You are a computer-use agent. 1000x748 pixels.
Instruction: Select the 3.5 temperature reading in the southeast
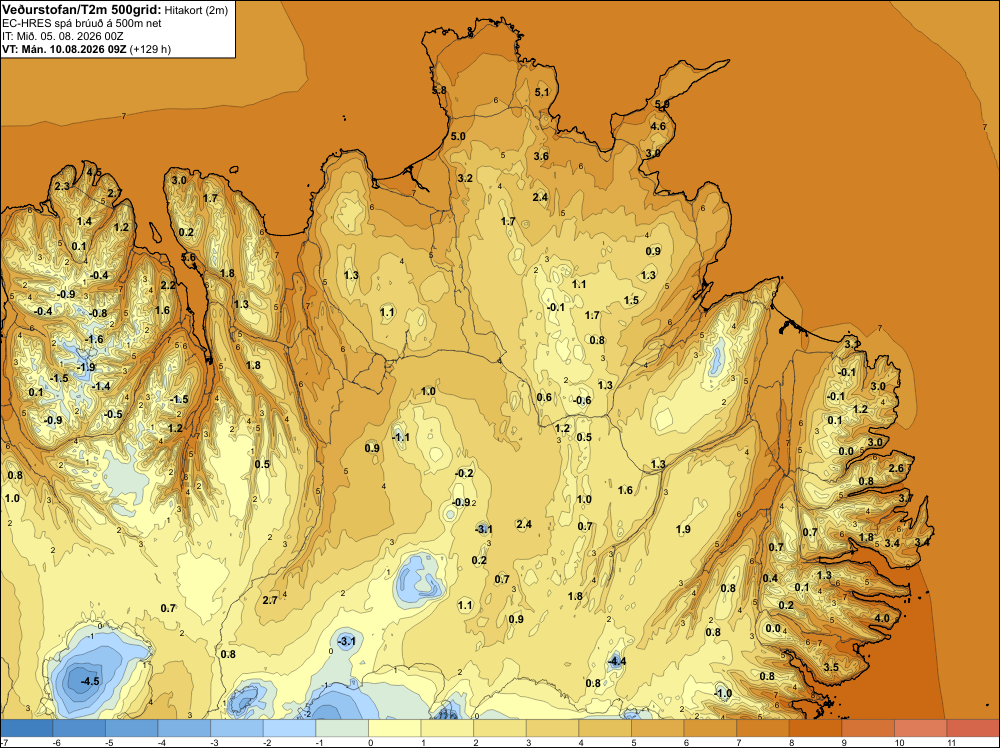pos(831,667)
